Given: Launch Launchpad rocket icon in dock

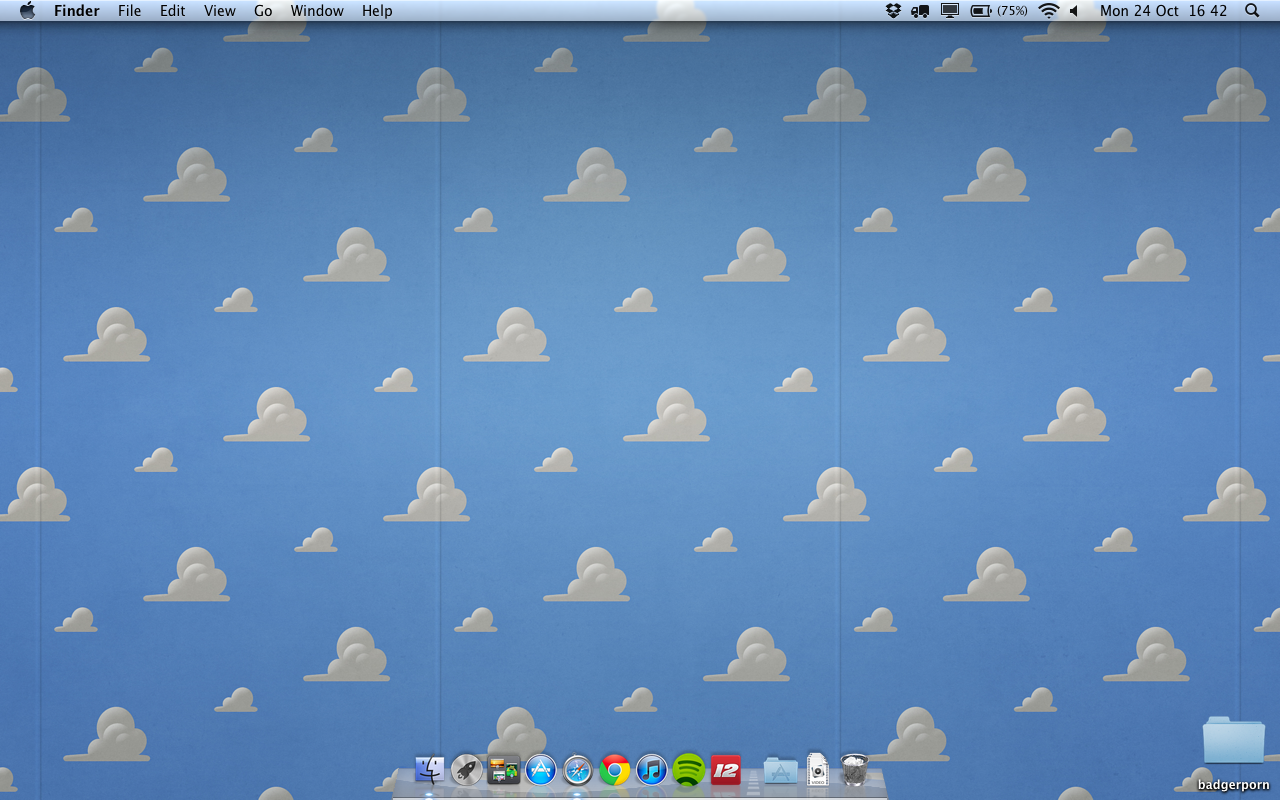Looking at the screenshot, I should pos(467,769).
